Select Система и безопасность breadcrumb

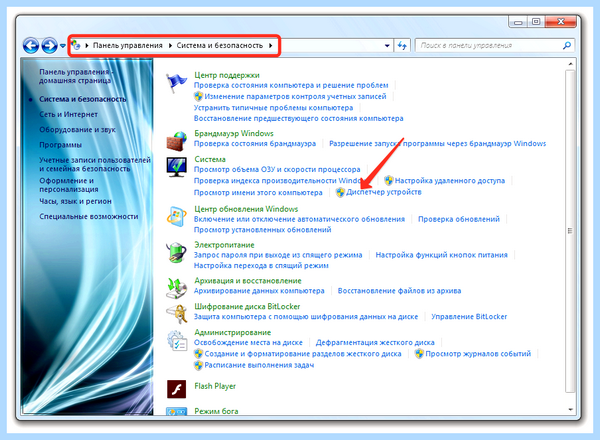pyautogui.click(x=220, y=46)
